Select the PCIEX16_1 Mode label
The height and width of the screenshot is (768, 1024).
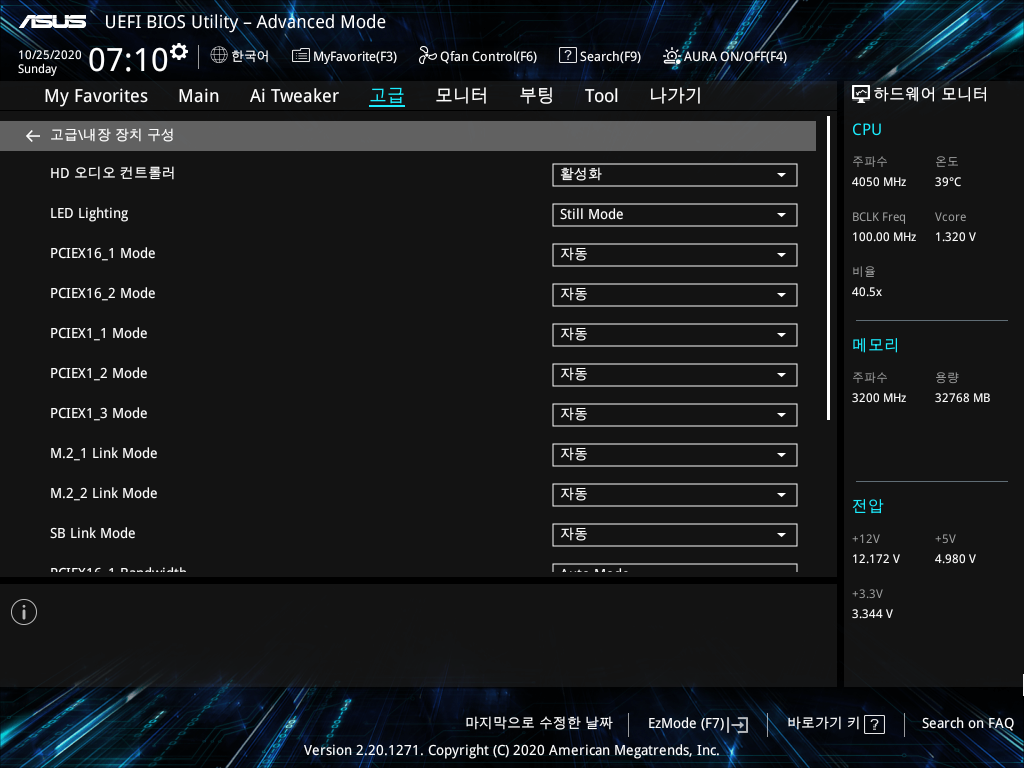(103, 253)
